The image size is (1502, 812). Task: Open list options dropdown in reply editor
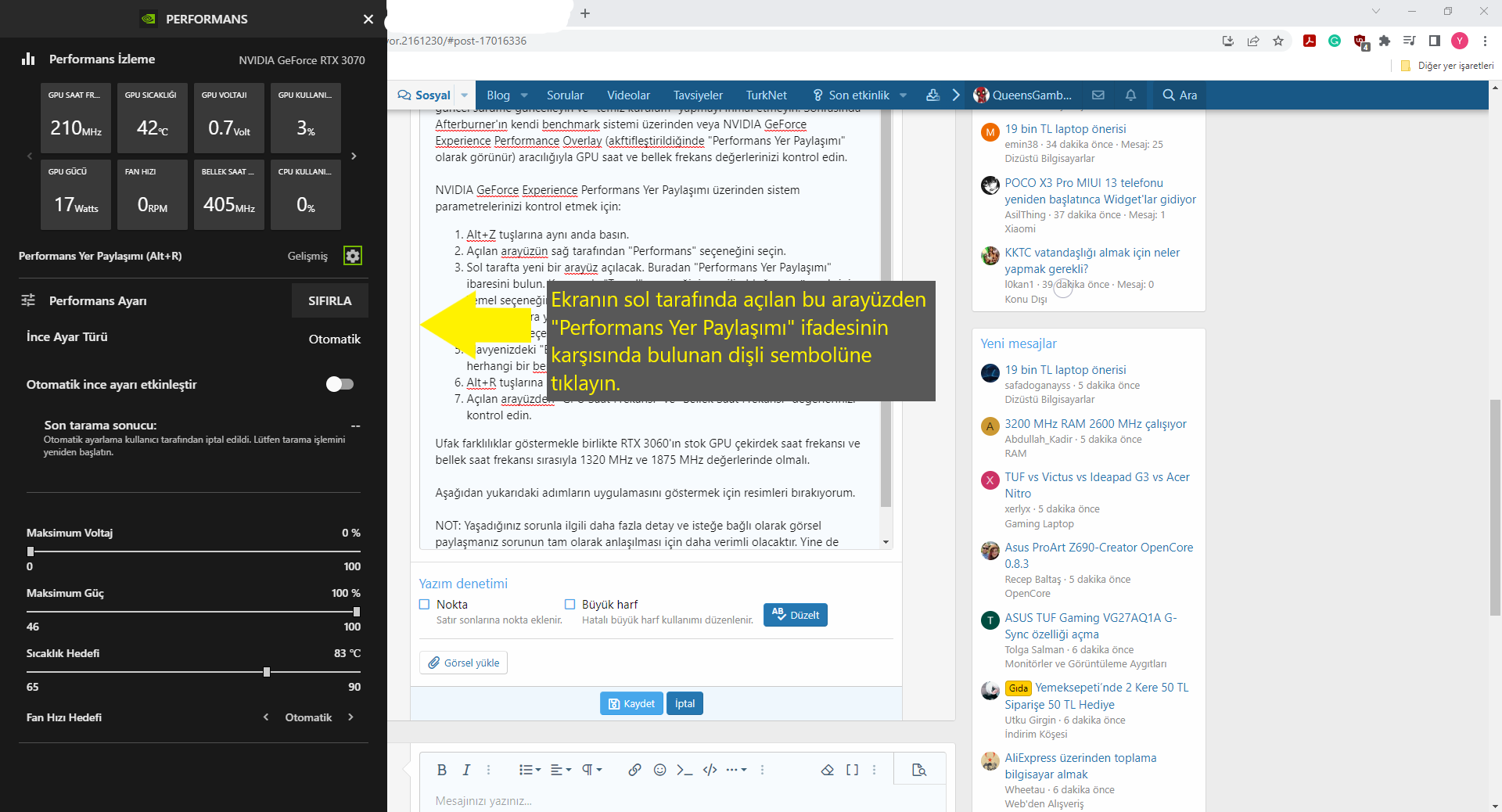[530, 770]
